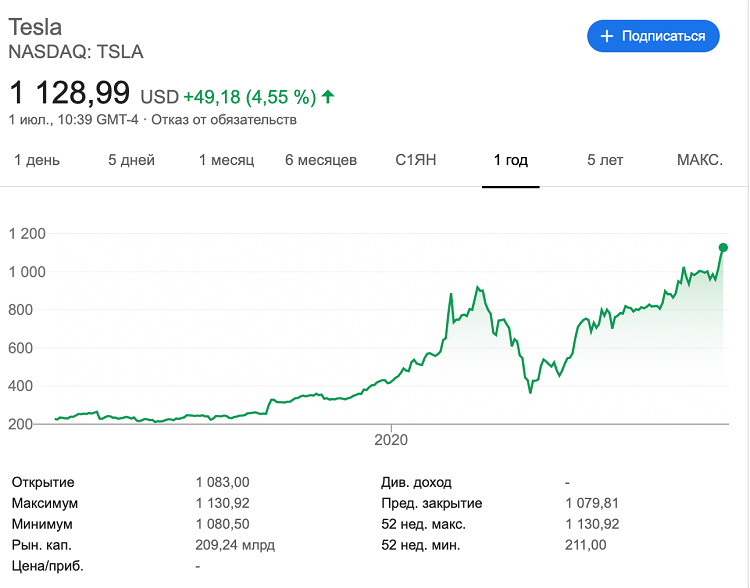Select the С1ЯН year-to-date tab
750x588 pixels.
coord(416,160)
